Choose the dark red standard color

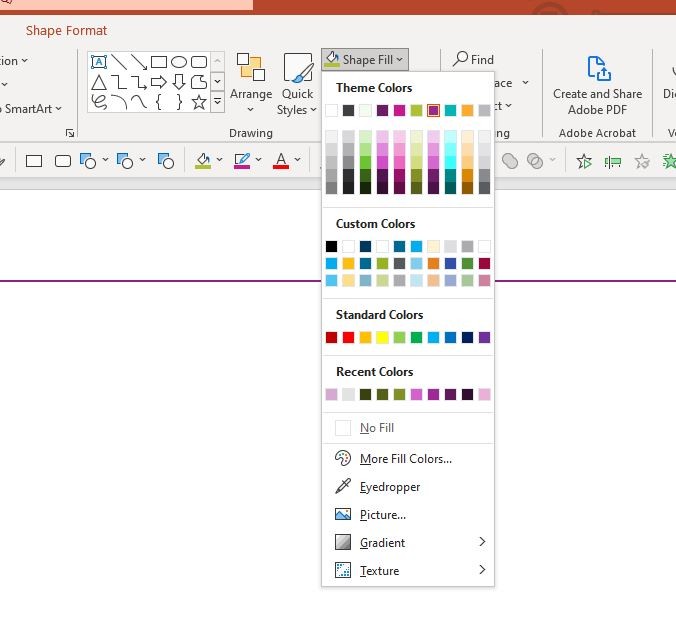point(331,337)
